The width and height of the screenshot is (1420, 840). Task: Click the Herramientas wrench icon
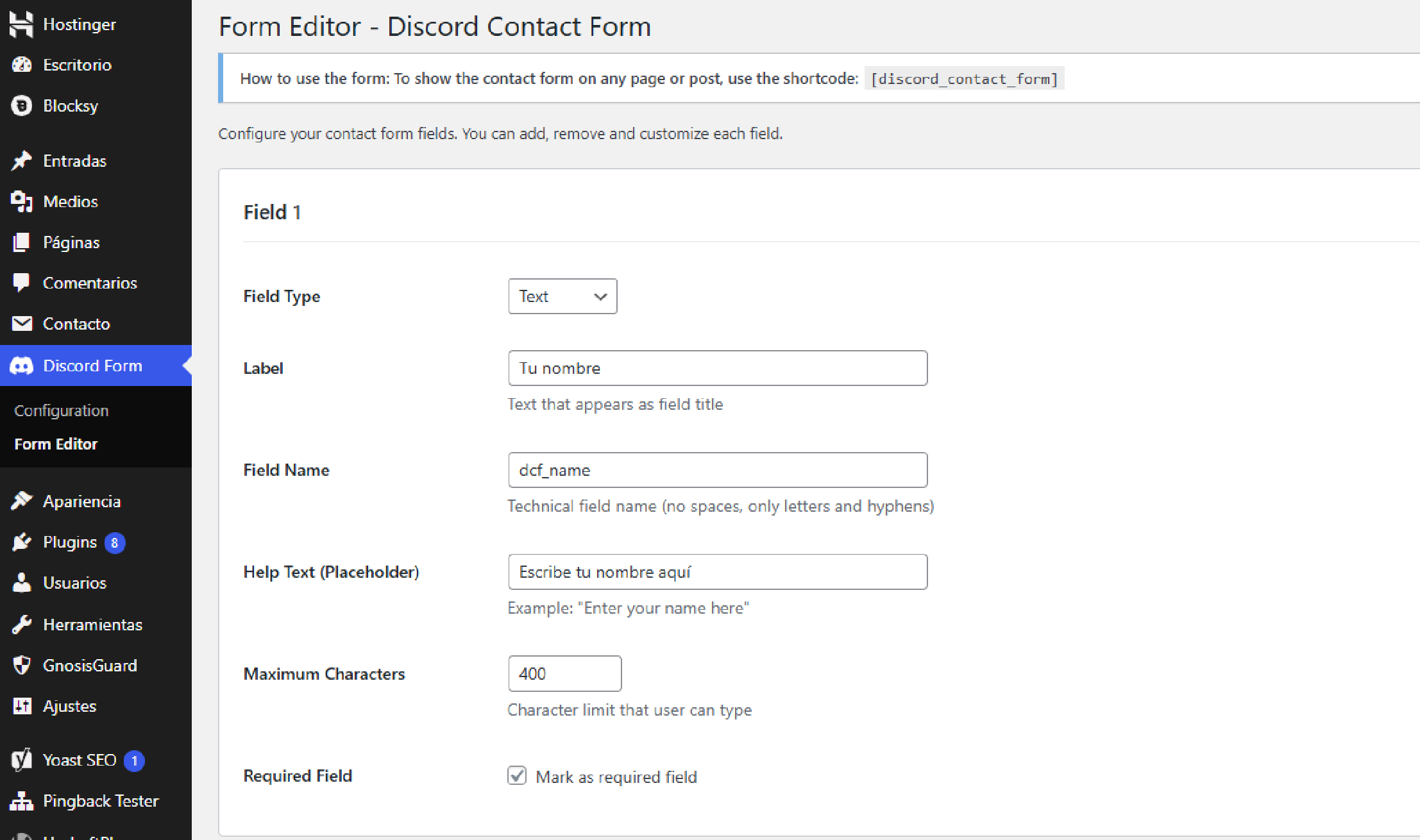point(21,625)
